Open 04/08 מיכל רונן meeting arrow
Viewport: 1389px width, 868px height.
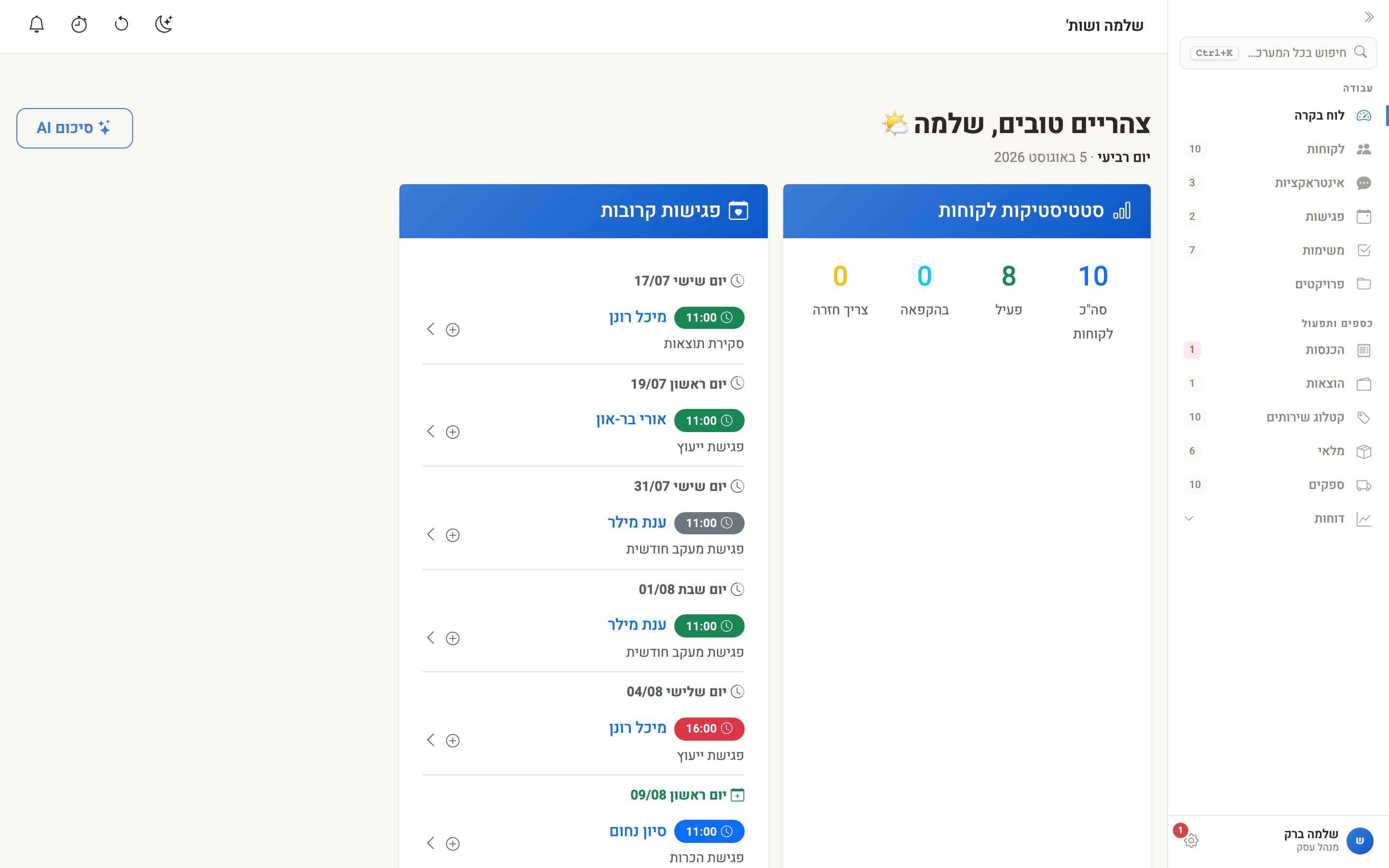click(431, 739)
